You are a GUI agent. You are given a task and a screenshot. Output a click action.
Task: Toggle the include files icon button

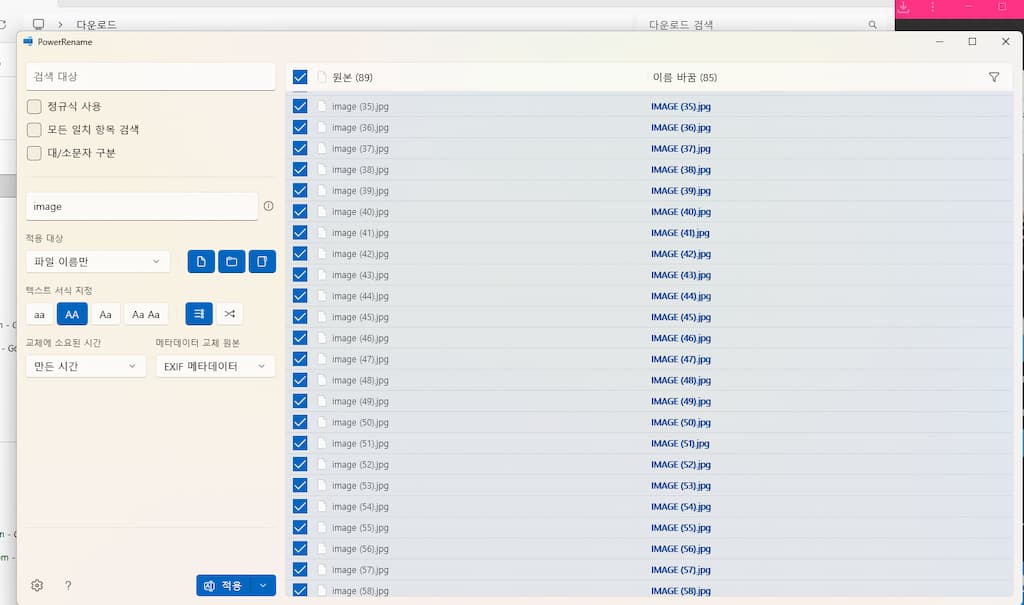[x=201, y=261]
